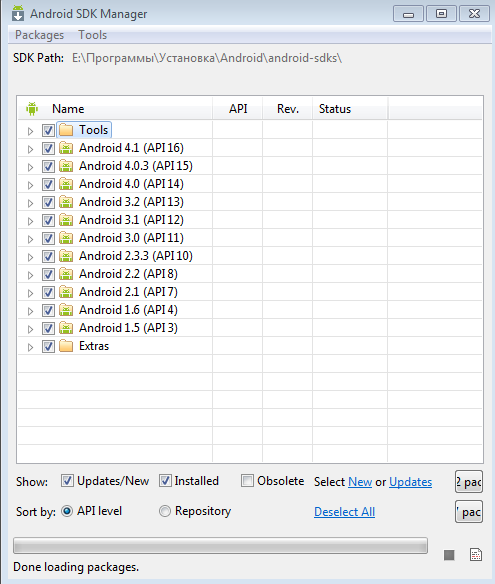Expand the Tools tree node
This screenshot has width=495, height=584.
(31, 131)
